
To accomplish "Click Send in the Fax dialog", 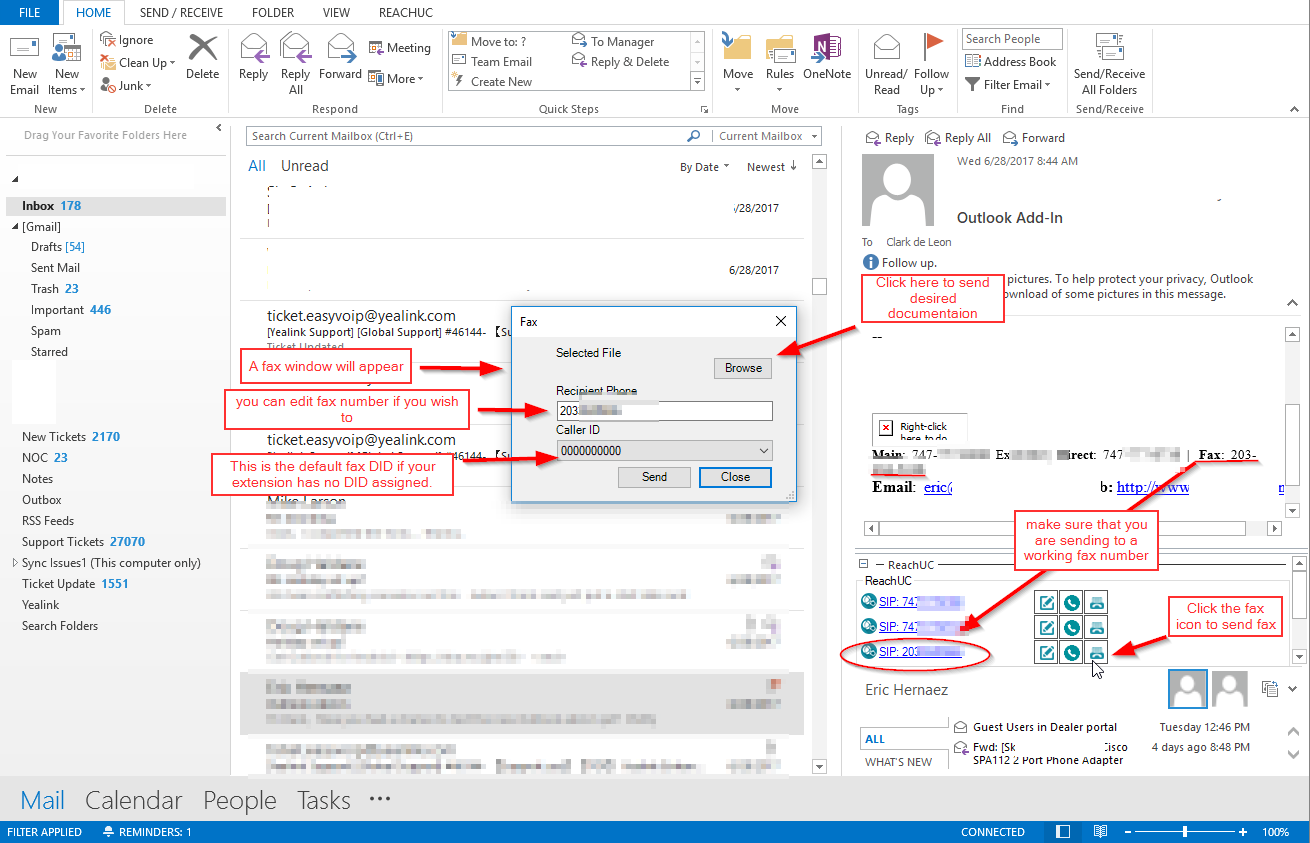I will pos(655,477).
